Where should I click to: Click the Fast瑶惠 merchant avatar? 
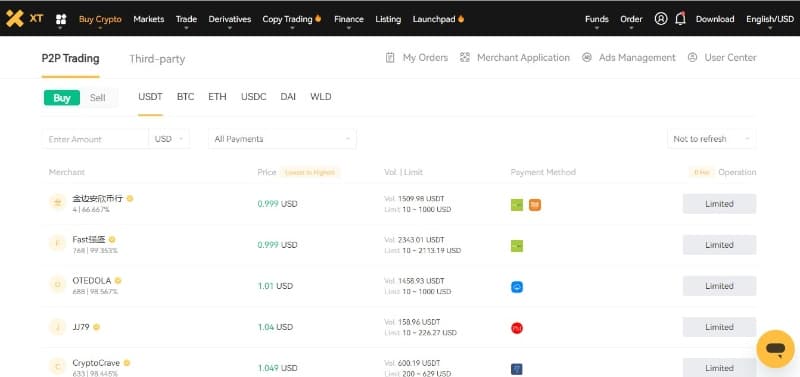tap(57, 244)
